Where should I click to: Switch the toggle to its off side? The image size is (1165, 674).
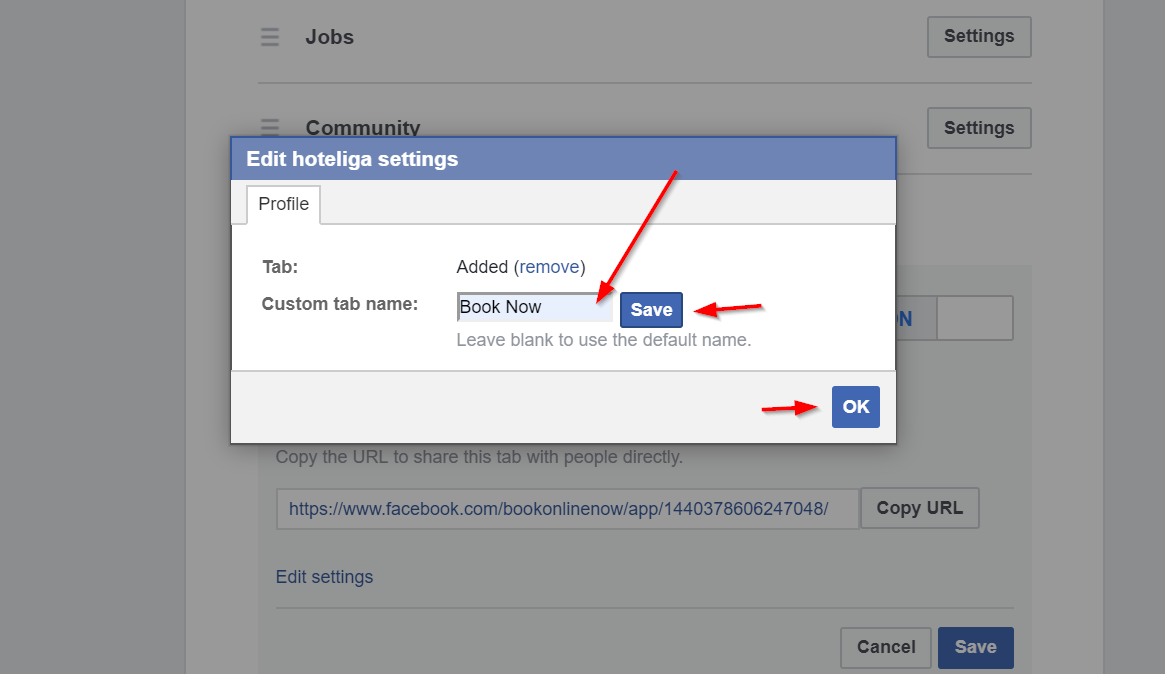[975, 318]
